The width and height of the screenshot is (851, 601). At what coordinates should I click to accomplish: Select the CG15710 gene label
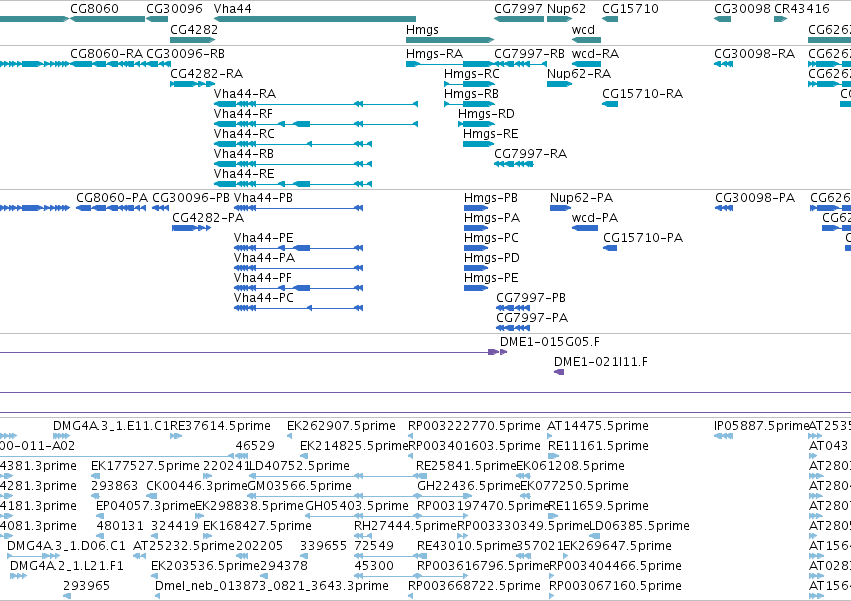tap(630, 9)
